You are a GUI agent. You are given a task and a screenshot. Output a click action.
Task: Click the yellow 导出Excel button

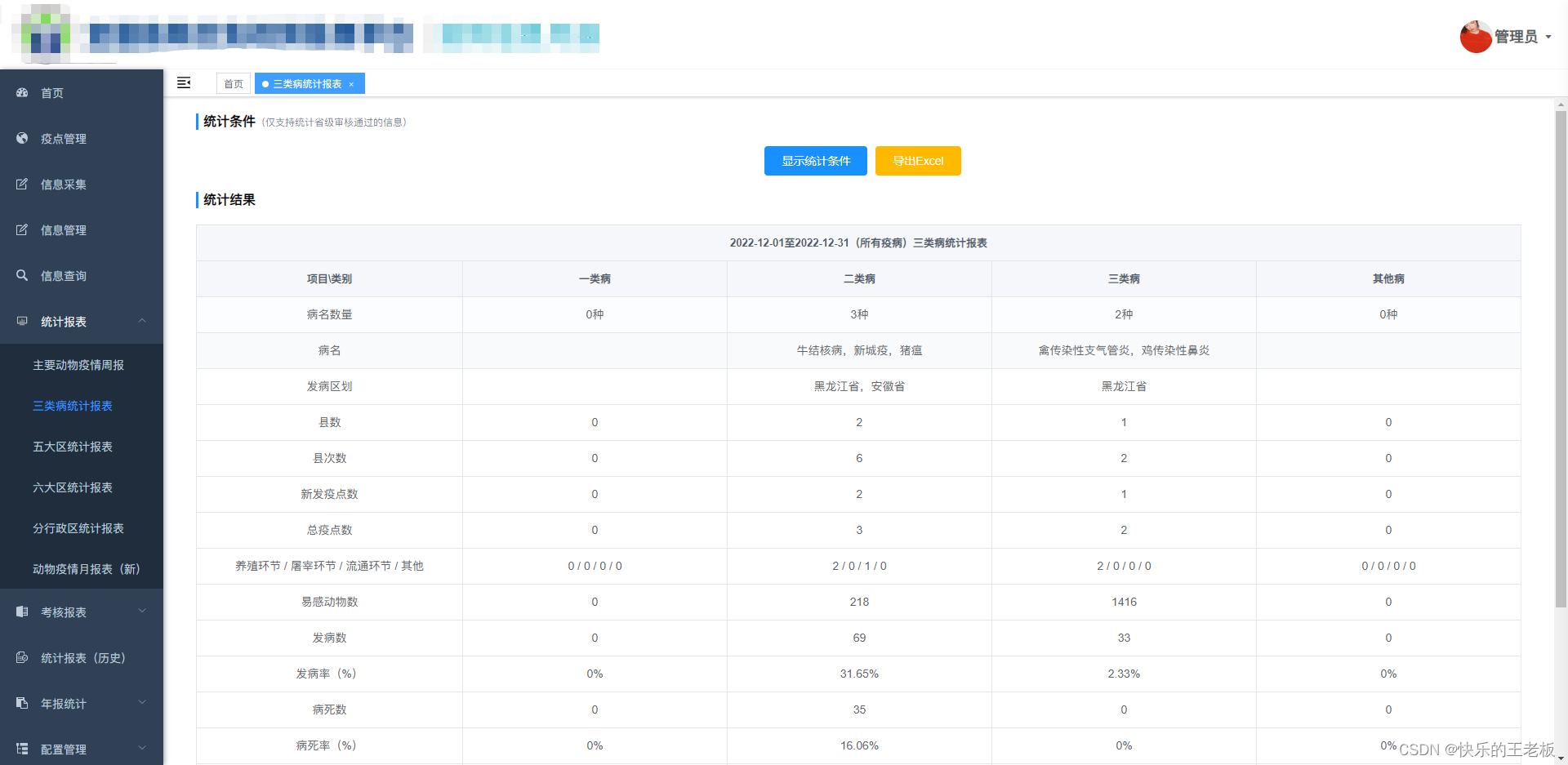click(x=917, y=161)
